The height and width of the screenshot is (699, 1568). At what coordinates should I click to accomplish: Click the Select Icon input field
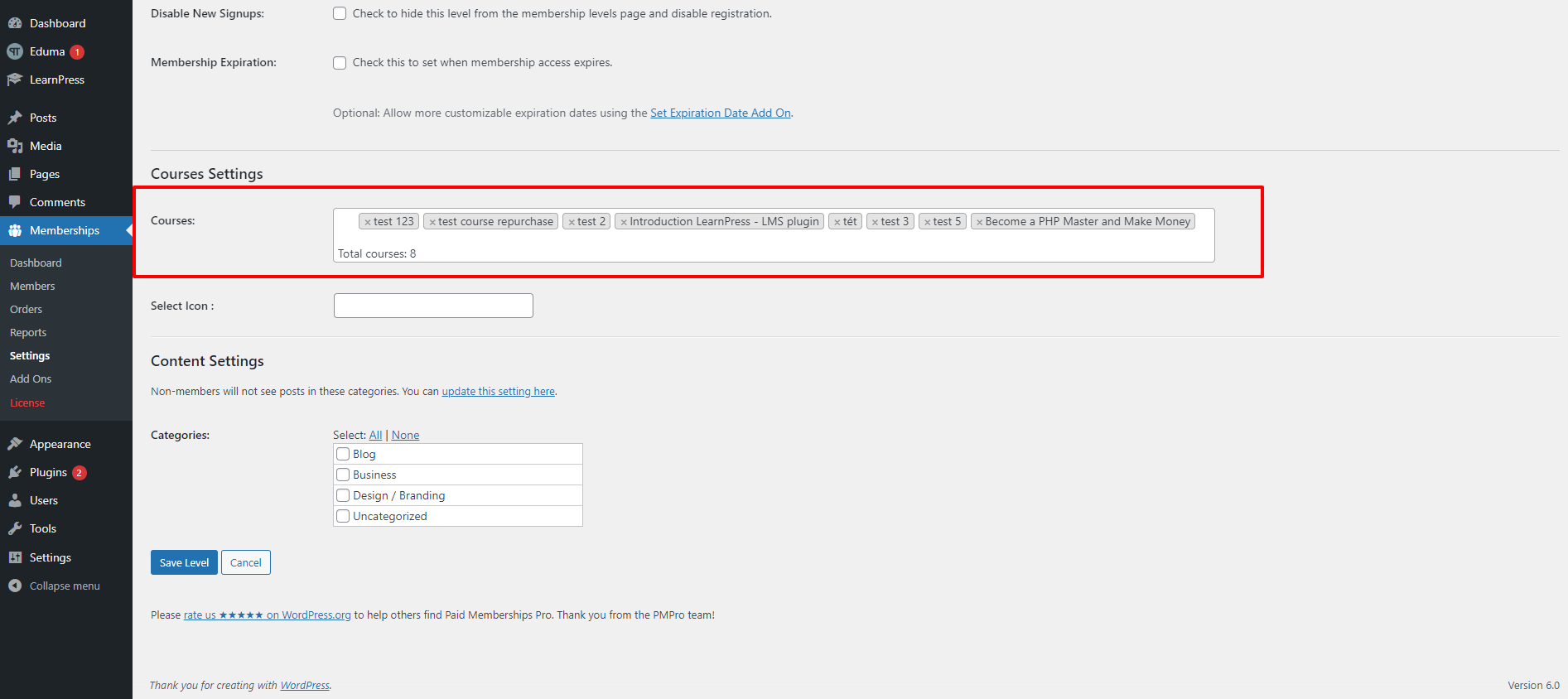click(433, 306)
